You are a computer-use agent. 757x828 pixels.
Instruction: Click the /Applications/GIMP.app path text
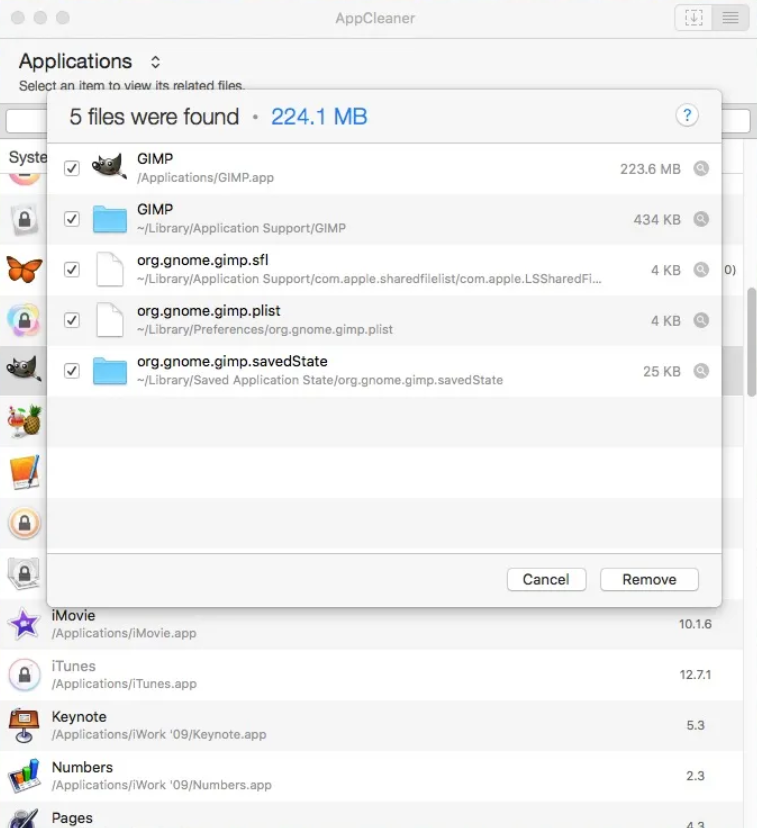pos(205,178)
